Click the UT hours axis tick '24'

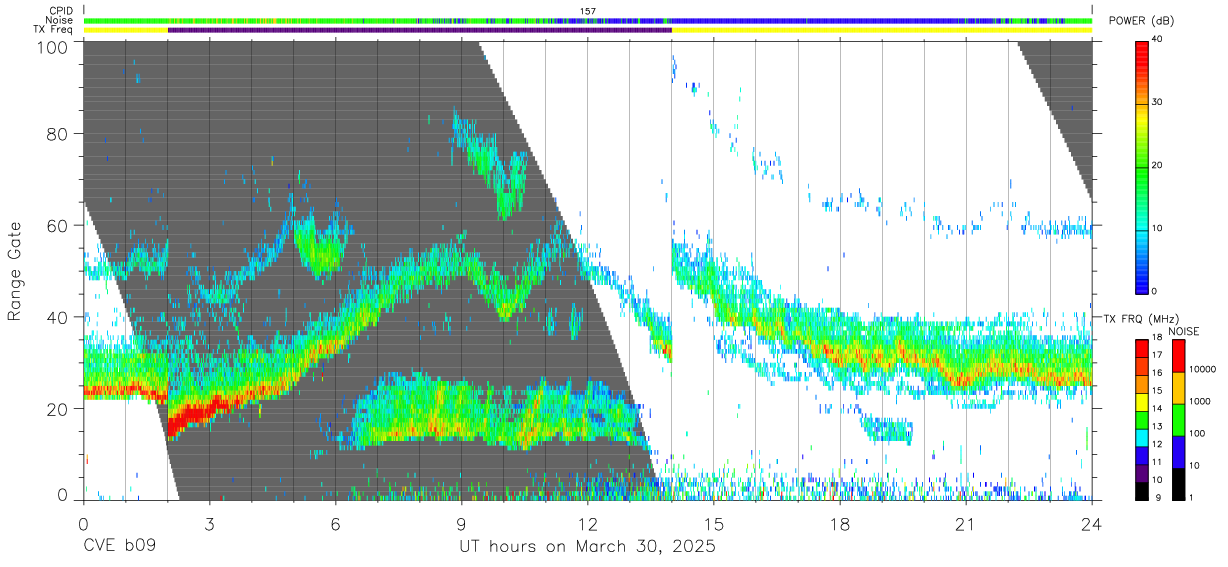pos(1092,523)
